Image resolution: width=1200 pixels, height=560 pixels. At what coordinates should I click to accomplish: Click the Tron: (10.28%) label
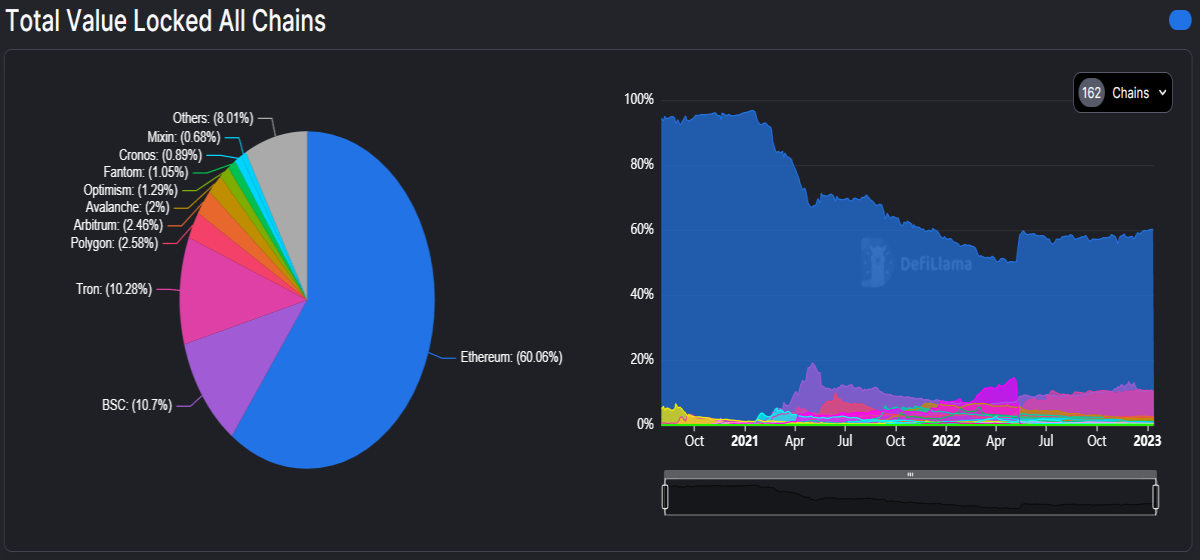click(113, 289)
